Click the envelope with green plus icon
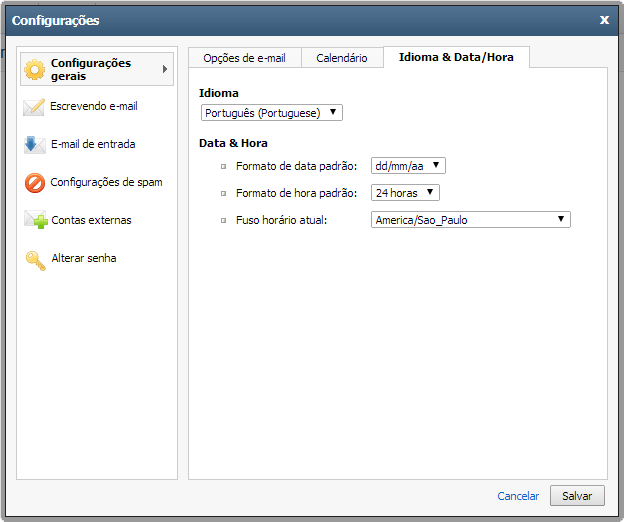Image resolution: width=624 pixels, height=522 pixels. (36, 220)
